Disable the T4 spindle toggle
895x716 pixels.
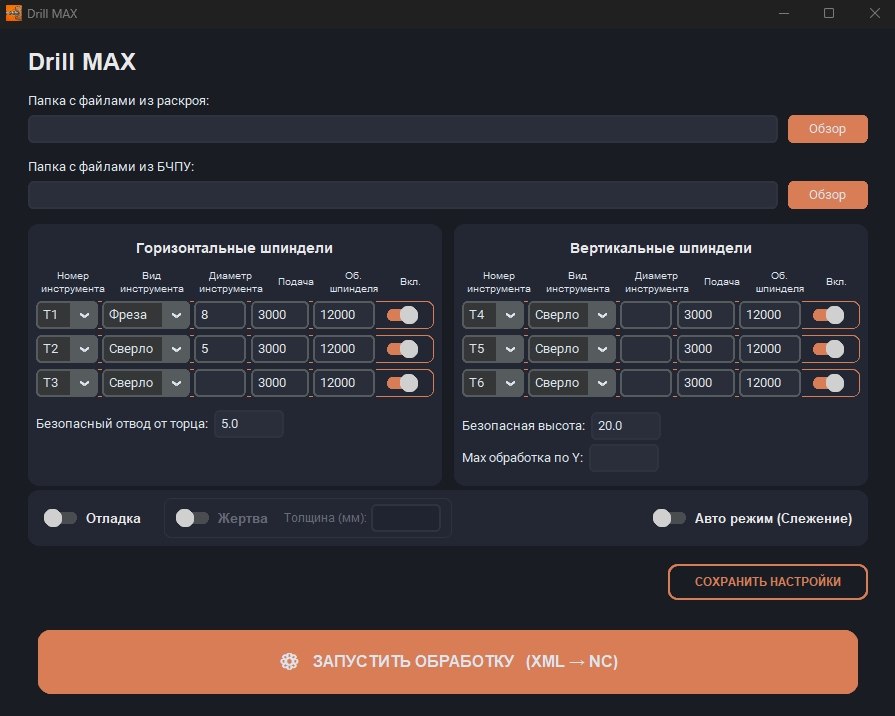point(828,315)
